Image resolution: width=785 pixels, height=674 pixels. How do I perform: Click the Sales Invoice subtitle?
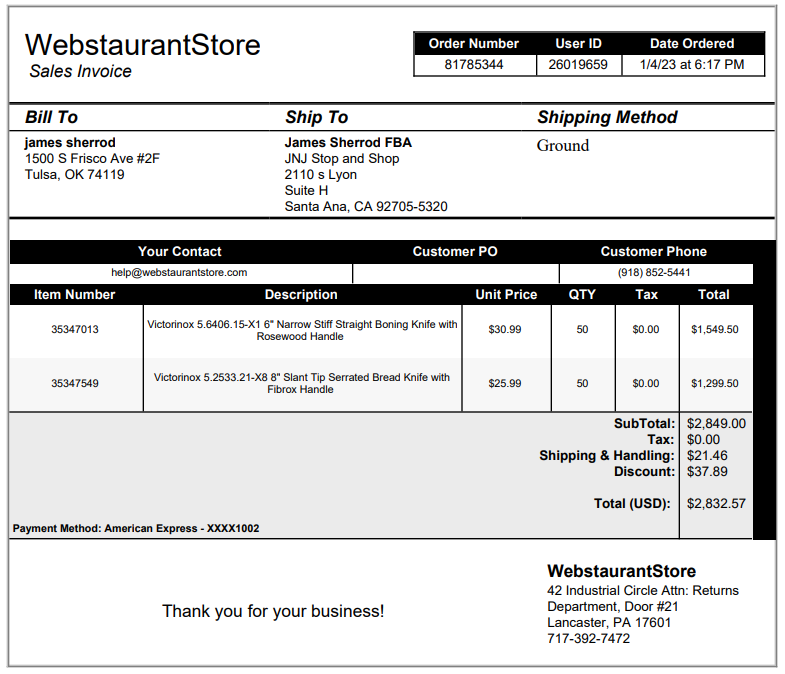80,71
